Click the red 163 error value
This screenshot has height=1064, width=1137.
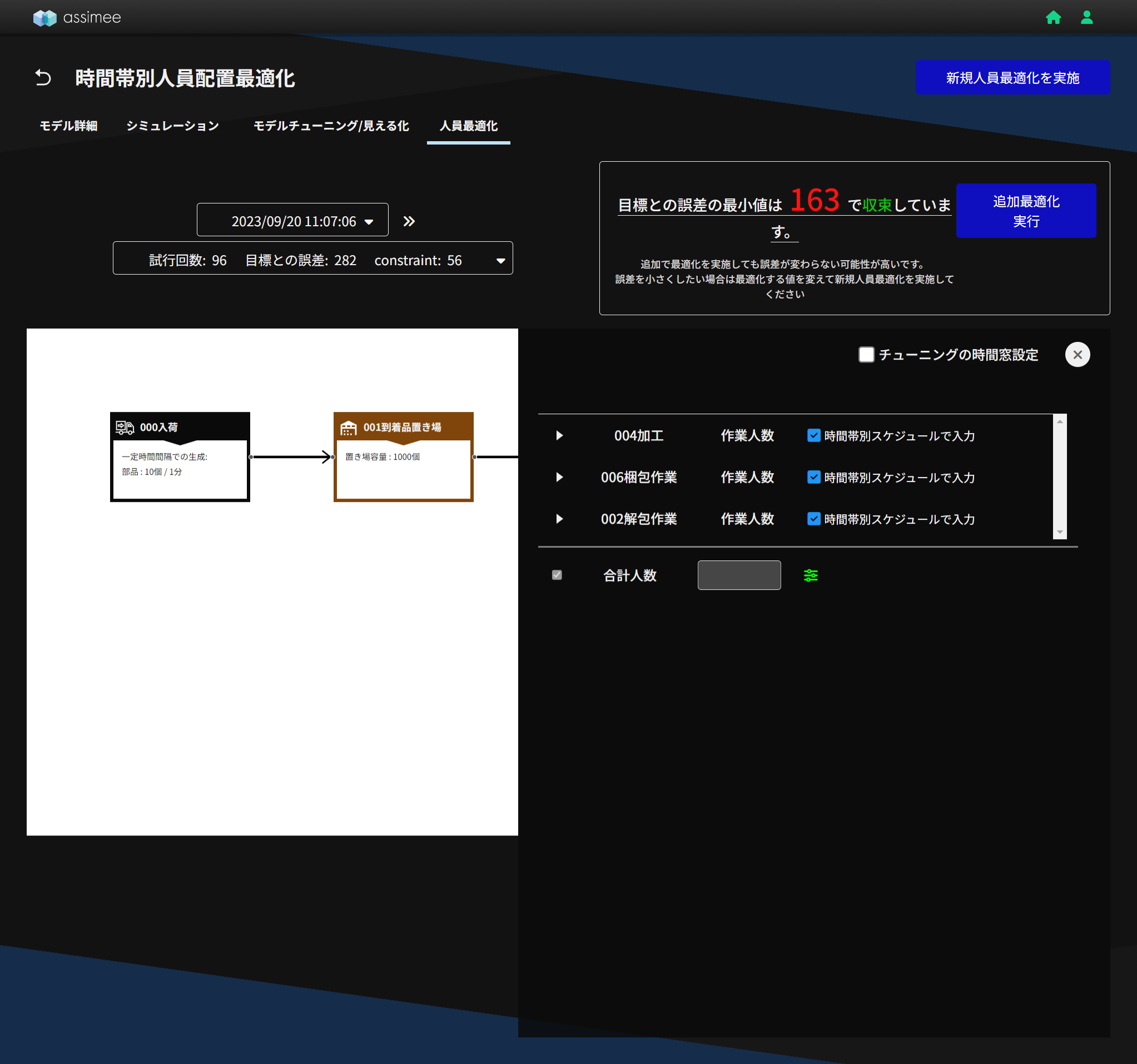(814, 201)
